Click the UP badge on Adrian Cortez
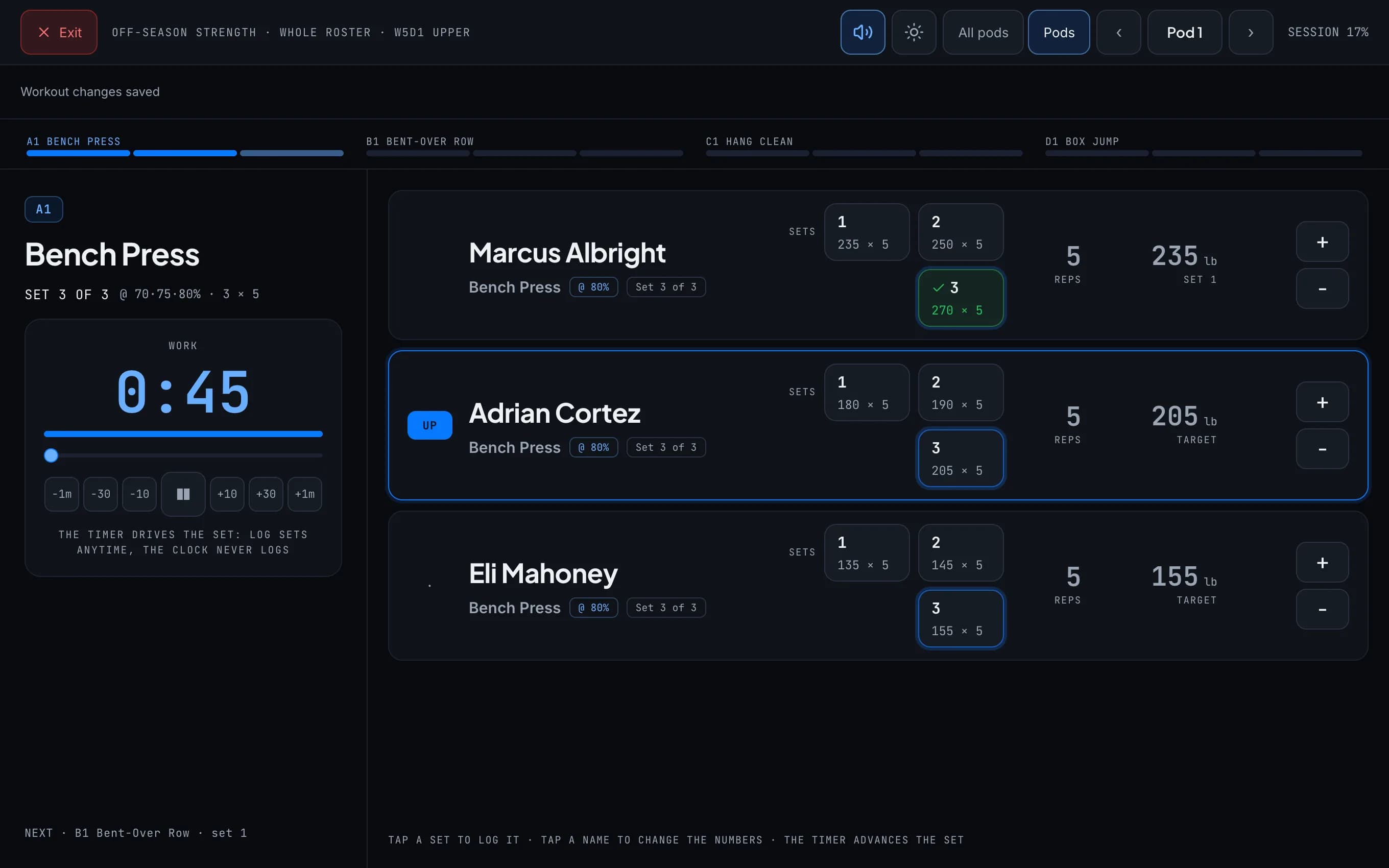The image size is (1389, 868). [429, 425]
